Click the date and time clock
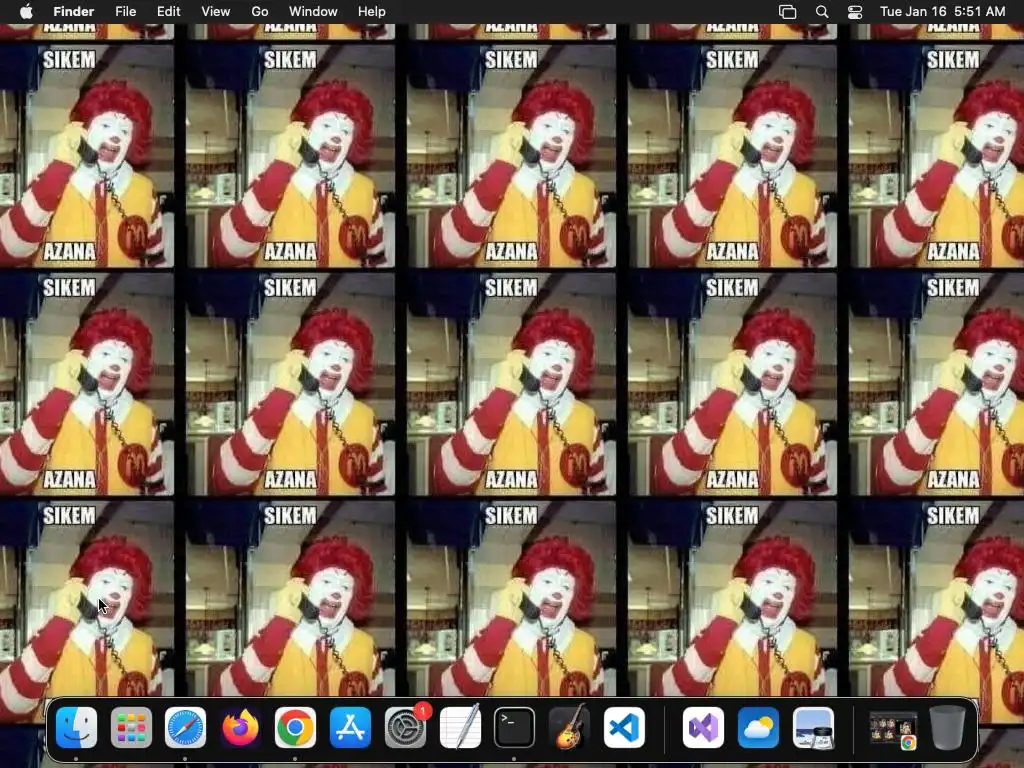This screenshot has height=768, width=1024. coord(942,11)
